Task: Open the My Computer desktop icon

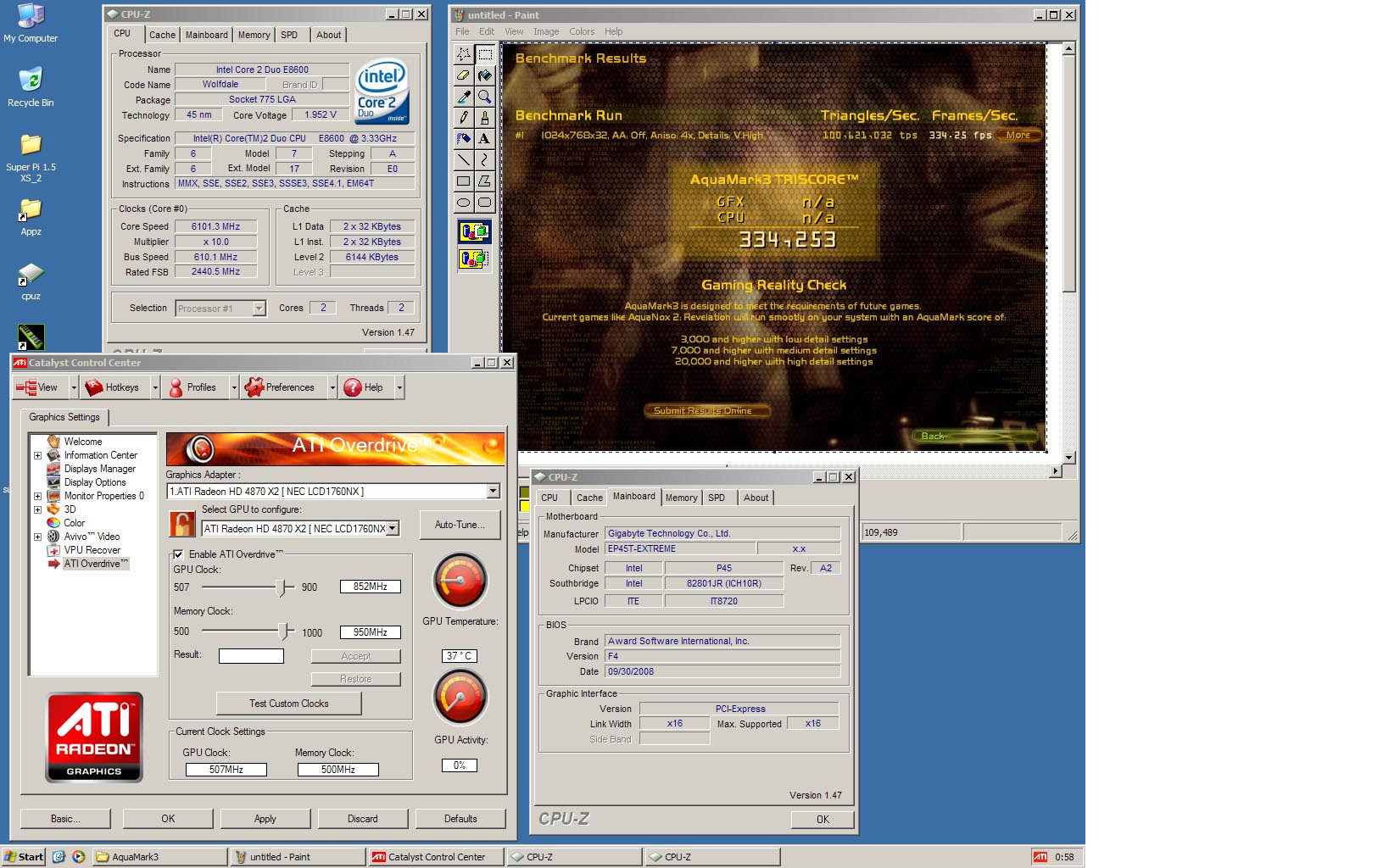Action: [x=31, y=23]
